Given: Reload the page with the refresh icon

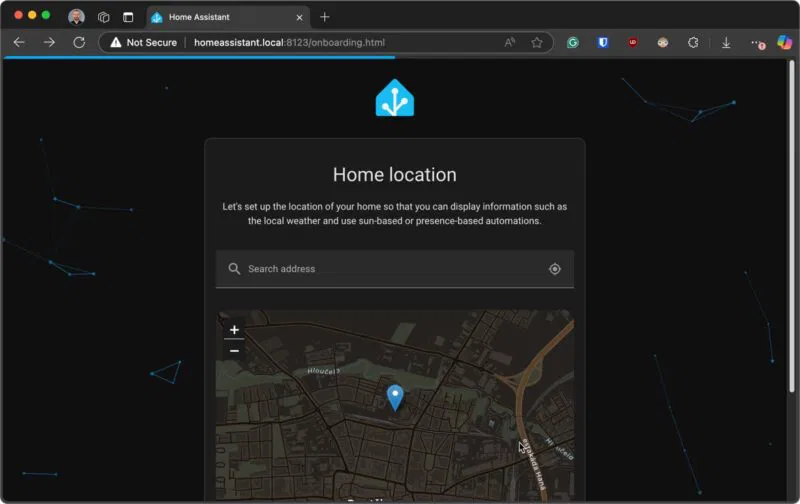Looking at the screenshot, I should point(79,42).
